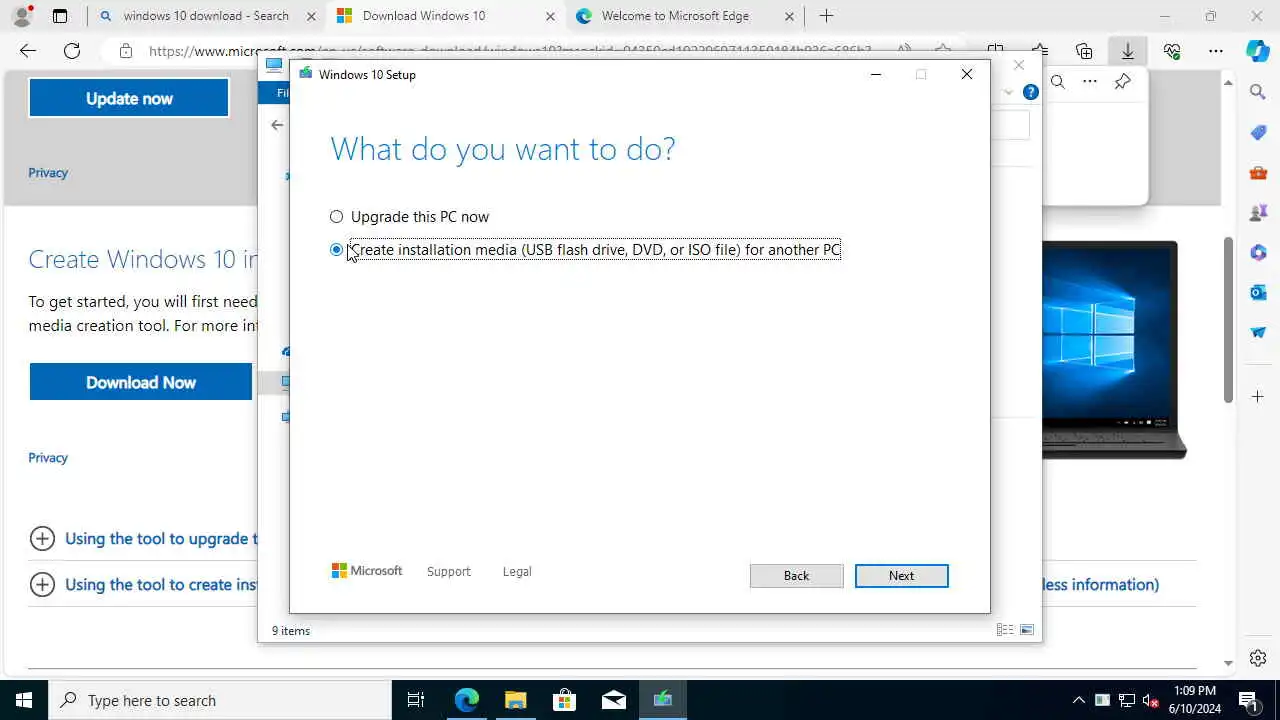The width and height of the screenshot is (1280, 720).
Task: Expand 'Using the tool to upgrade' section
Action: click(42, 539)
